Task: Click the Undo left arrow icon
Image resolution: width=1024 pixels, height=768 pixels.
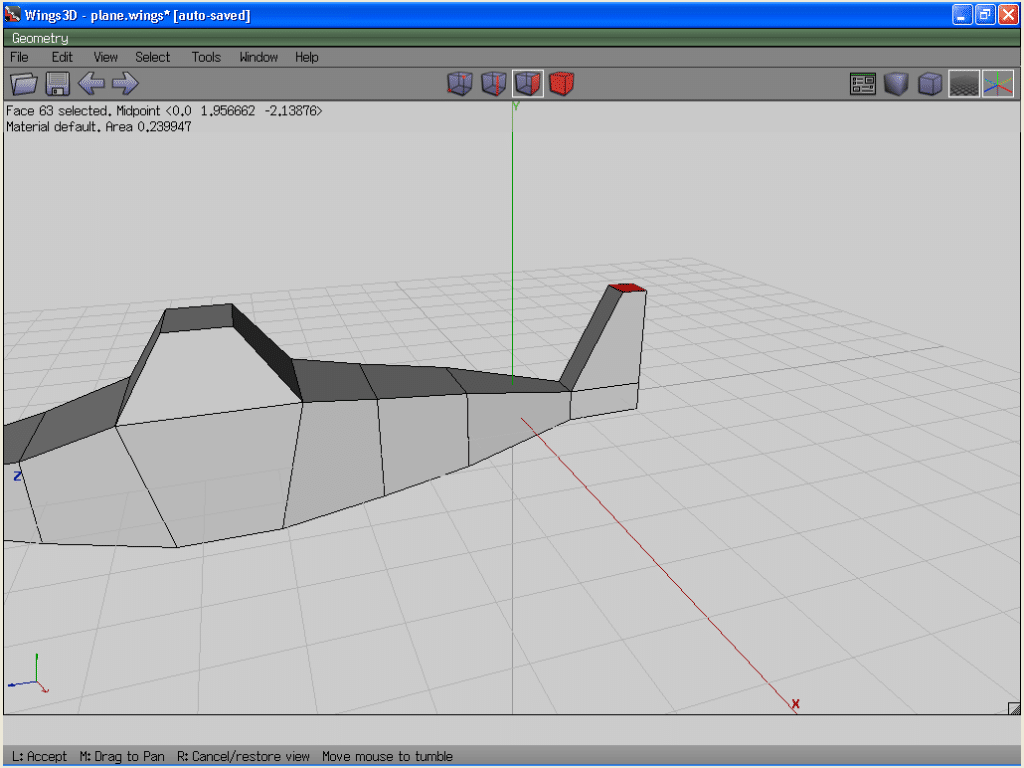Action: tap(91, 84)
